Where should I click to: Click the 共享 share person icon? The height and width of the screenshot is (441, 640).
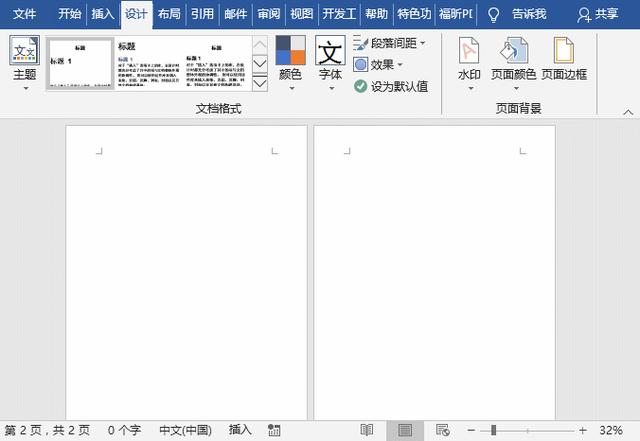click(x=584, y=15)
